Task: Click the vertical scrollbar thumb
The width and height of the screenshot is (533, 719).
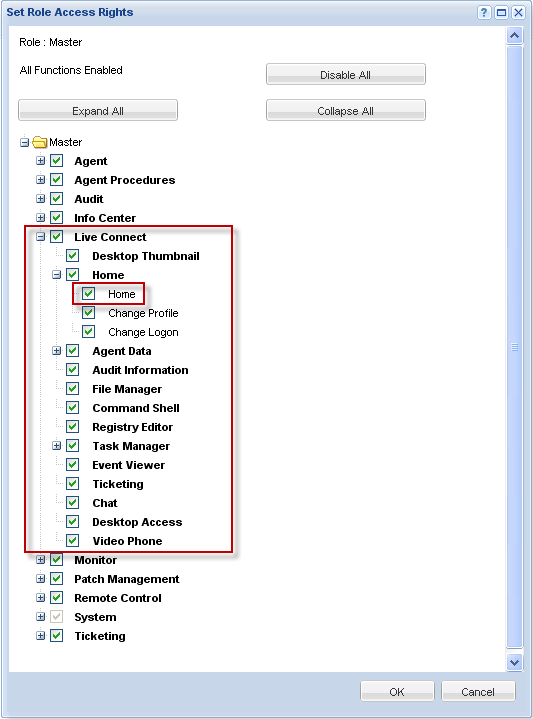Action: point(514,347)
